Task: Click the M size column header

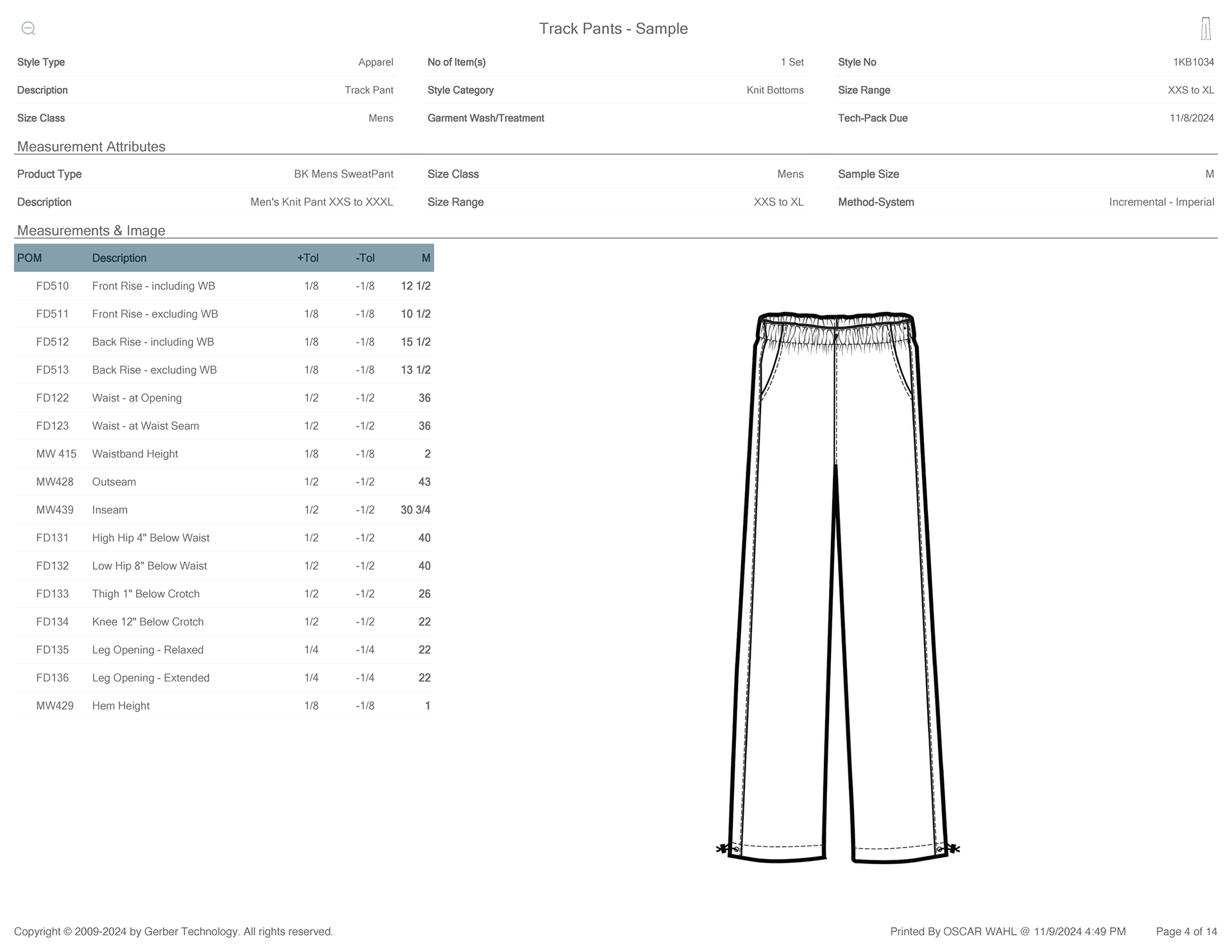Action: pos(425,258)
